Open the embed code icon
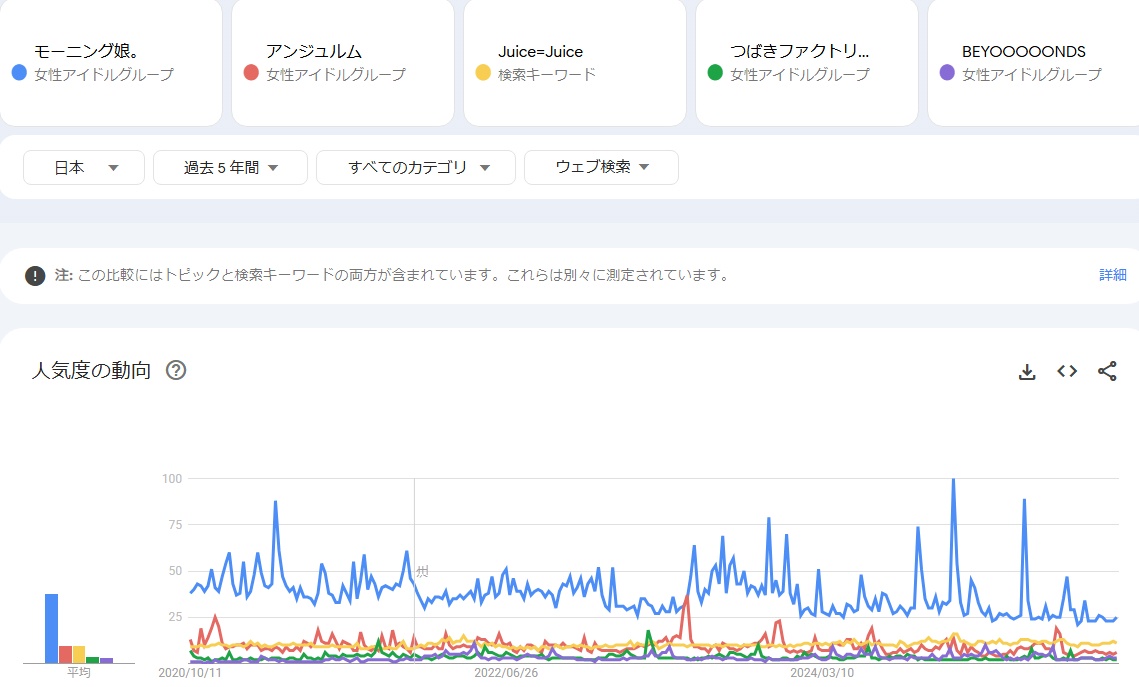The height and width of the screenshot is (687, 1139). click(1067, 372)
